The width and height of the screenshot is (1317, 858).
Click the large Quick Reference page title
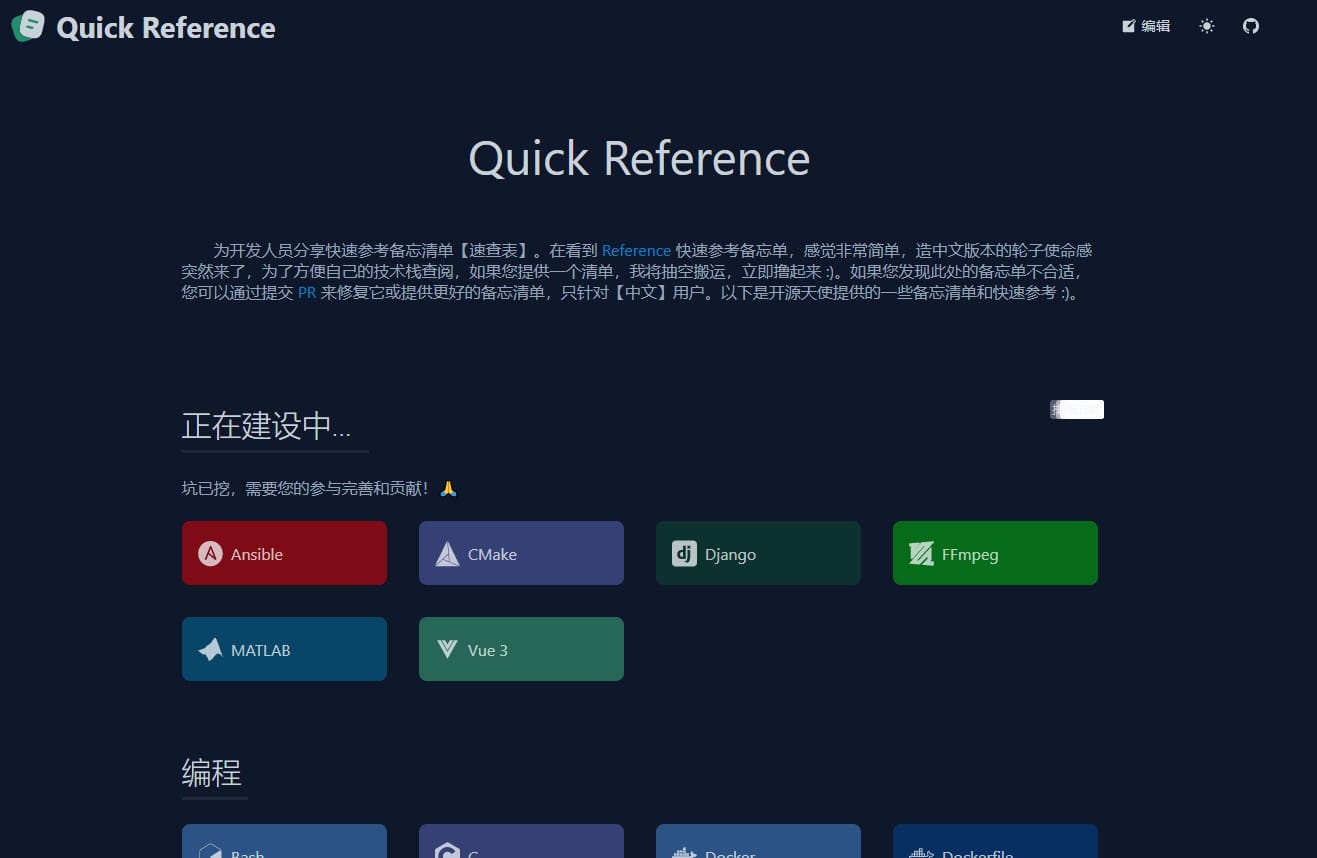coord(639,158)
